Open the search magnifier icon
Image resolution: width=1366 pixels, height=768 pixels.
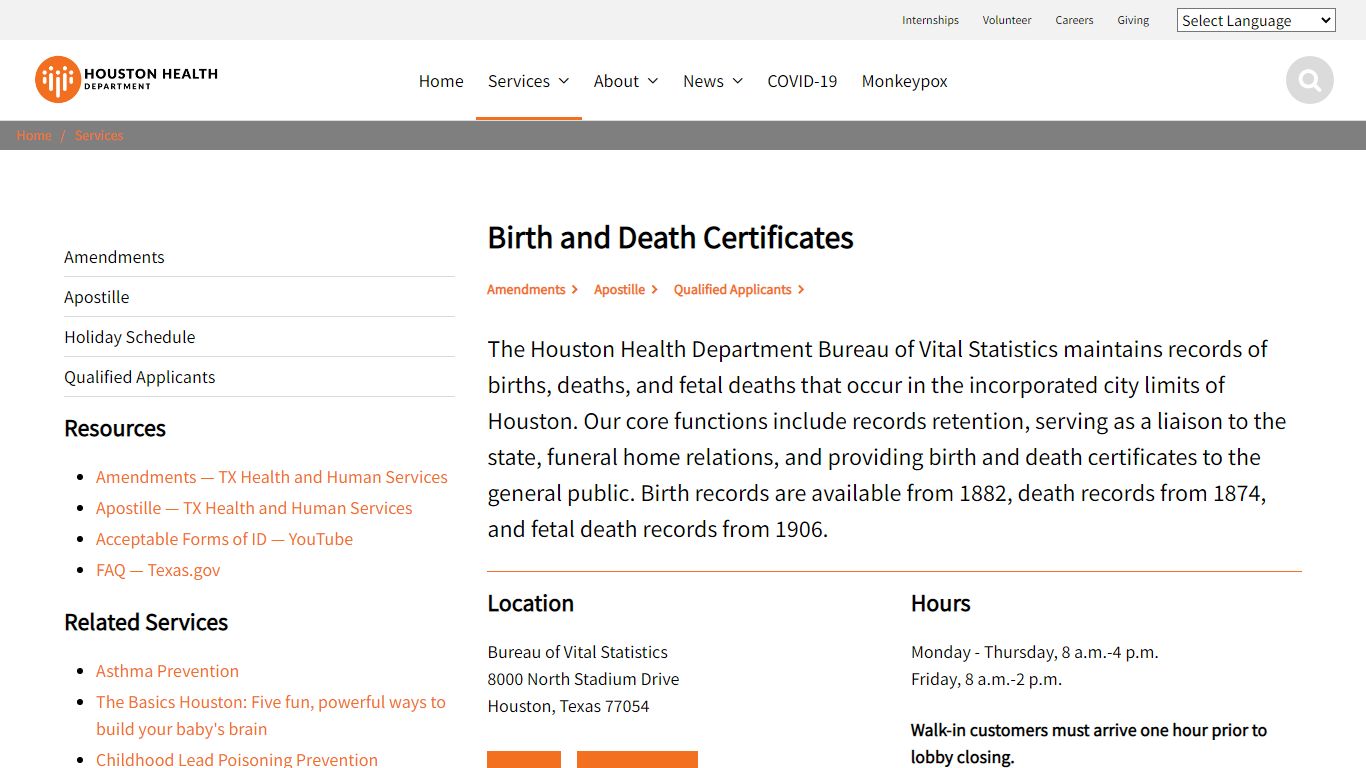tap(1310, 80)
